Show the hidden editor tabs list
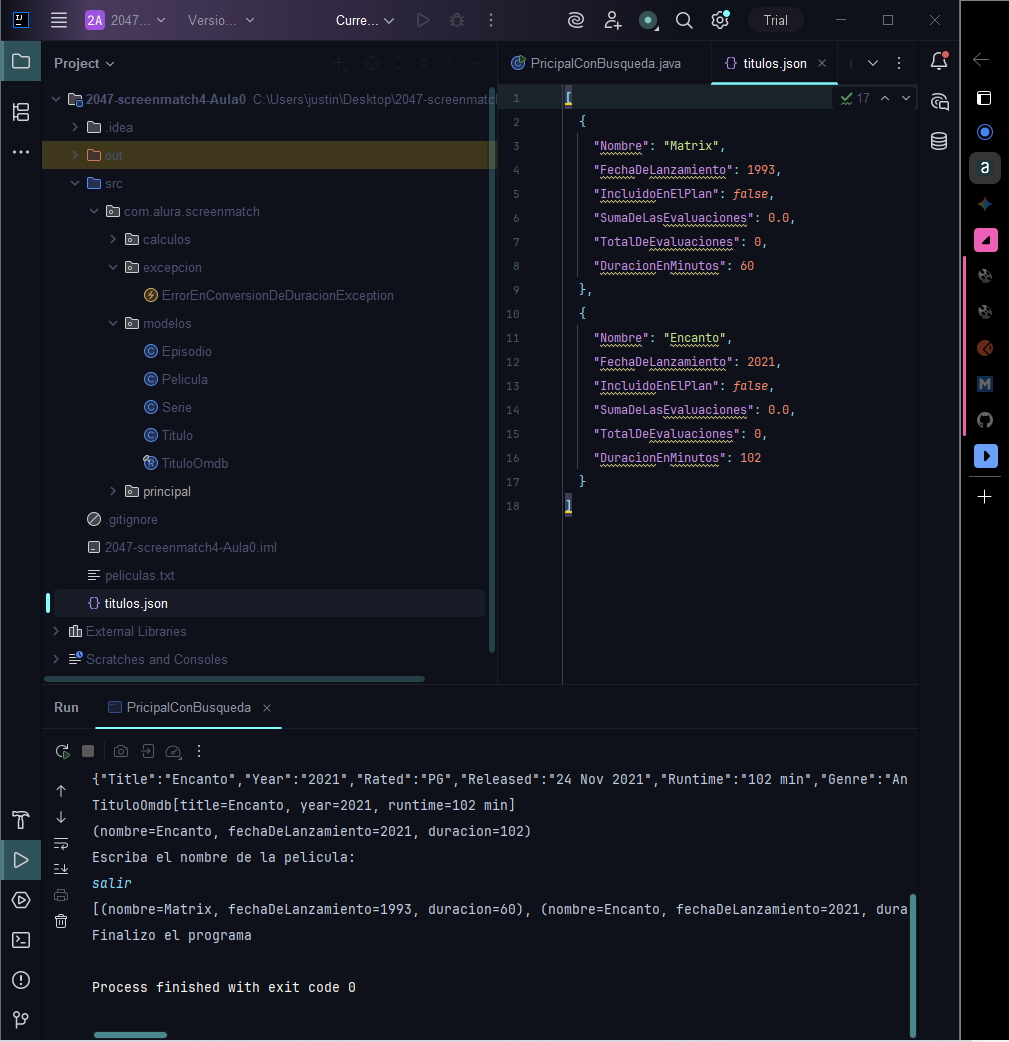The image size is (1009, 1042). point(873,63)
